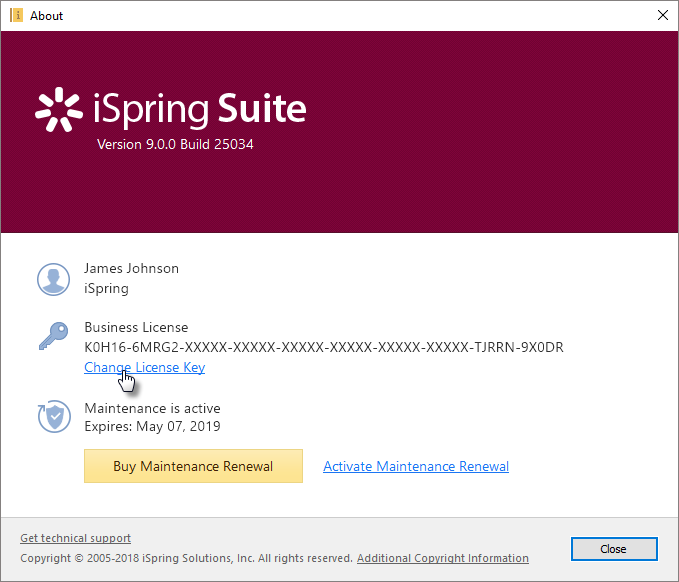Select the license key text K0H16-6MRG2
Screen dimensions: 679x582
(324, 347)
